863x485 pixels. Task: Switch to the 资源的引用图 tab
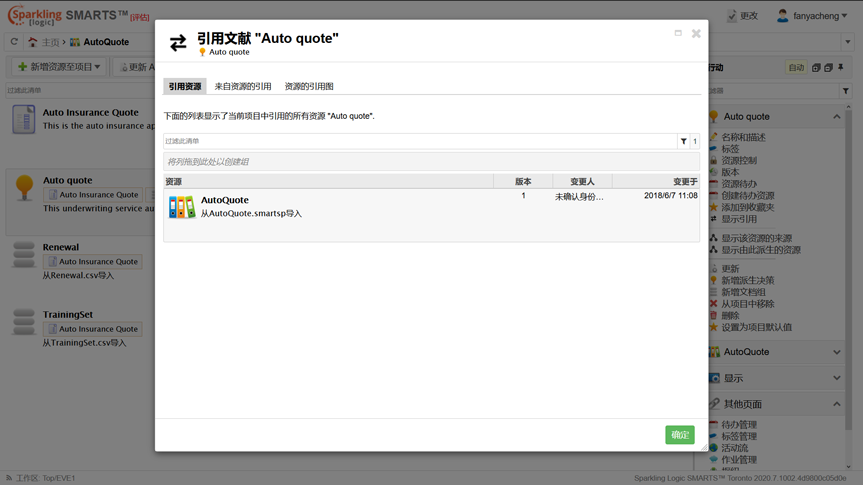(309, 87)
